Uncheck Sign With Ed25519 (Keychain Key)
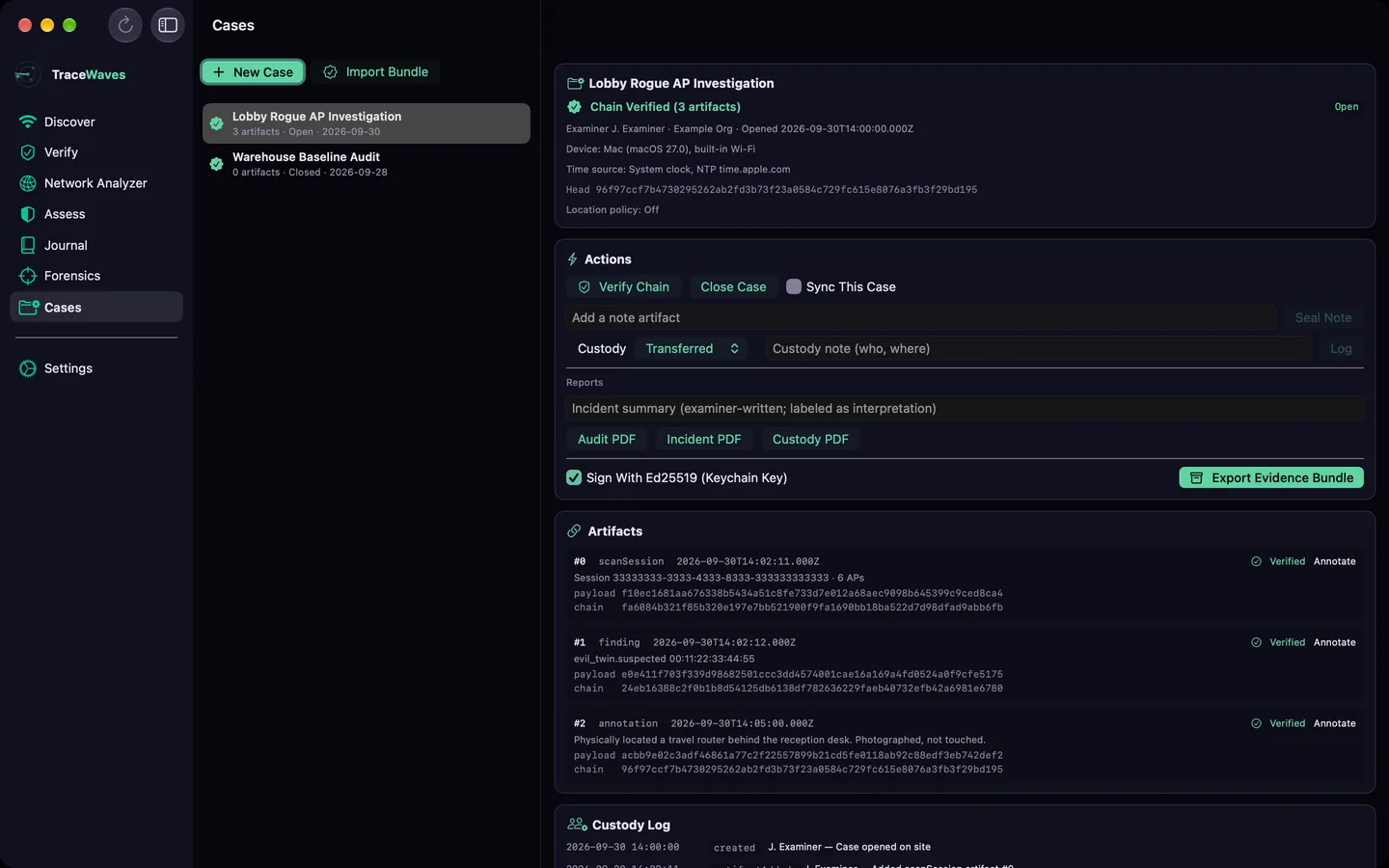1389x868 pixels. [574, 477]
